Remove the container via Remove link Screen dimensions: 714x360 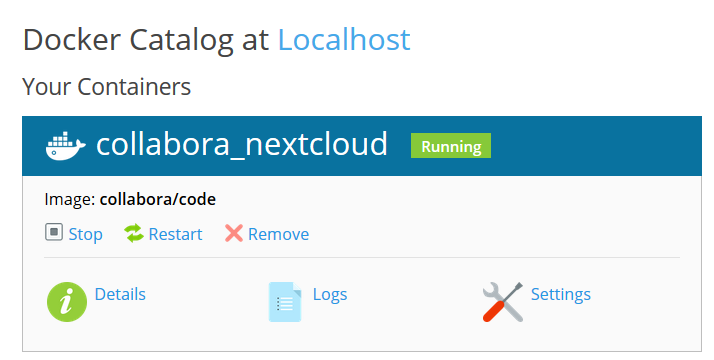pyautogui.click(x=278, y=234)
